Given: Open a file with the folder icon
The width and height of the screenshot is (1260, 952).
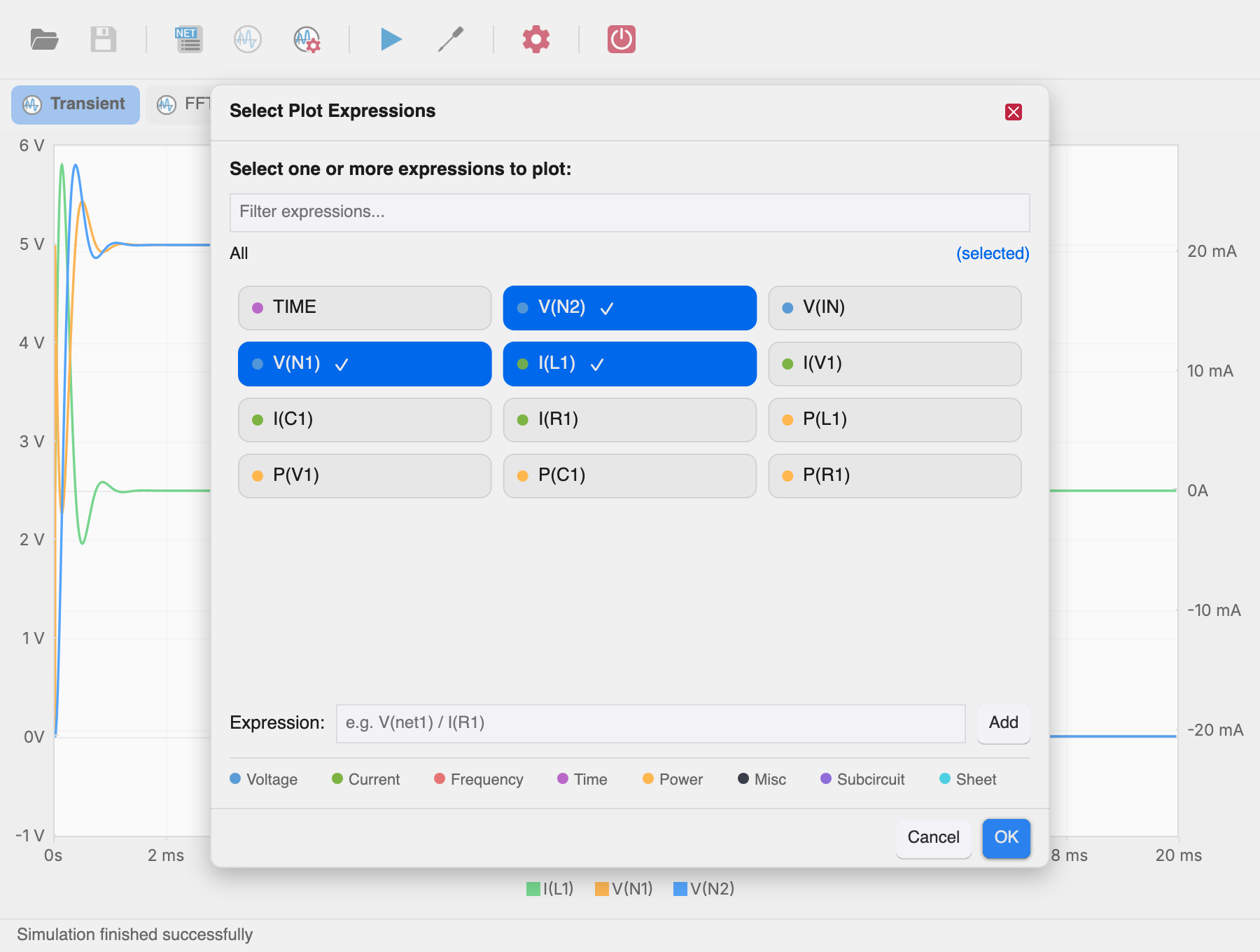Looking at the screenshot, I should click(45, 39).
